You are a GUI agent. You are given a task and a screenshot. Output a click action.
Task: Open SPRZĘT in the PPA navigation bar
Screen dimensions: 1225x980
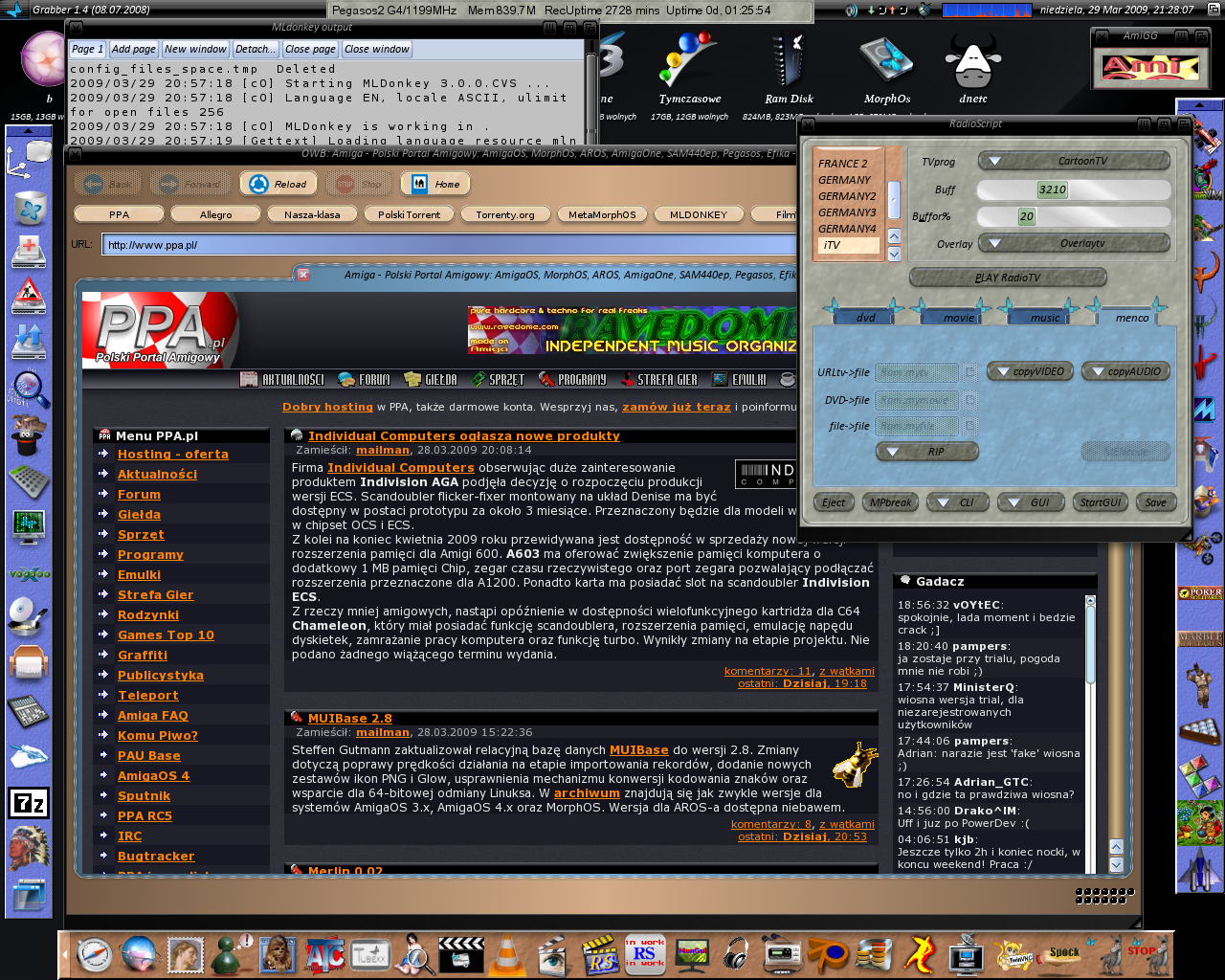pyautogui.click(x=498, y=380)
